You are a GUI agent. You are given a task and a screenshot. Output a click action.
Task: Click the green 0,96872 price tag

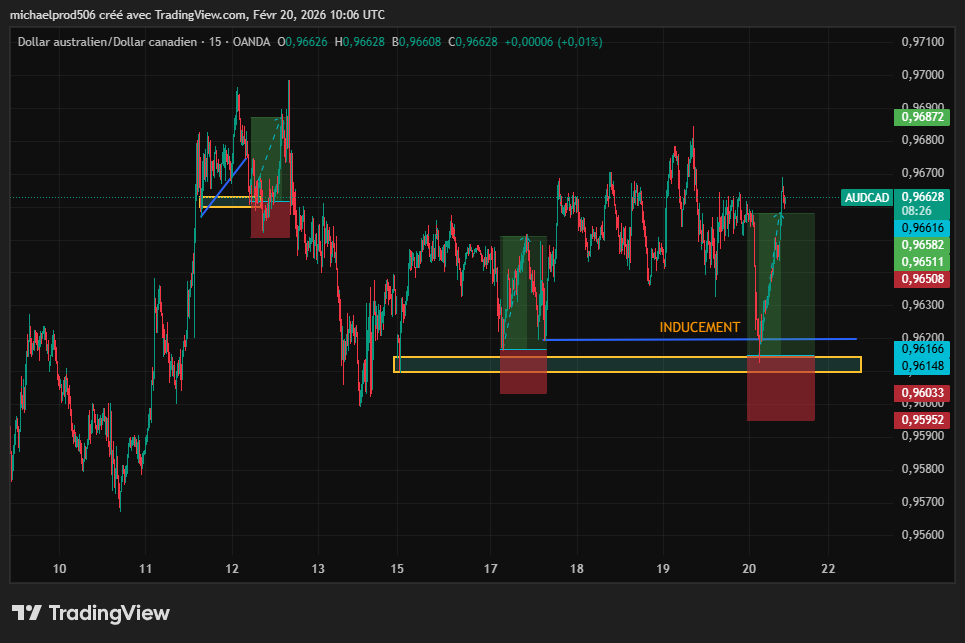click(x=922, y=117)
